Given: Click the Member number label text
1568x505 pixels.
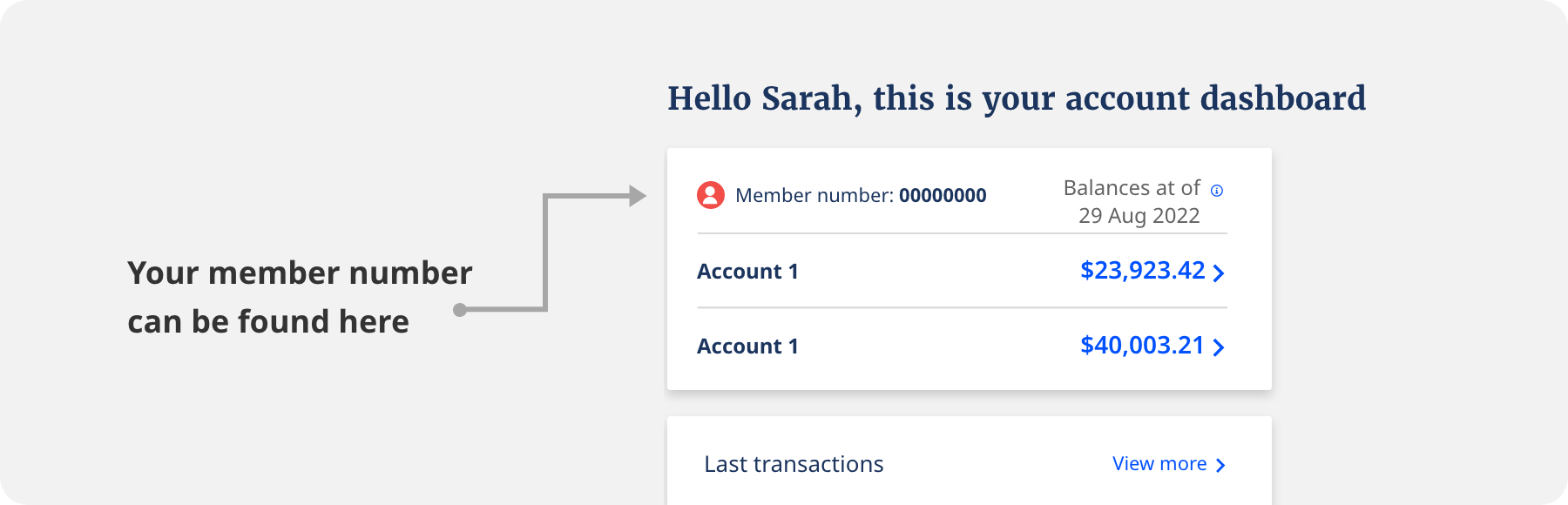Looking at the screenshot, I should click(814, 196).
